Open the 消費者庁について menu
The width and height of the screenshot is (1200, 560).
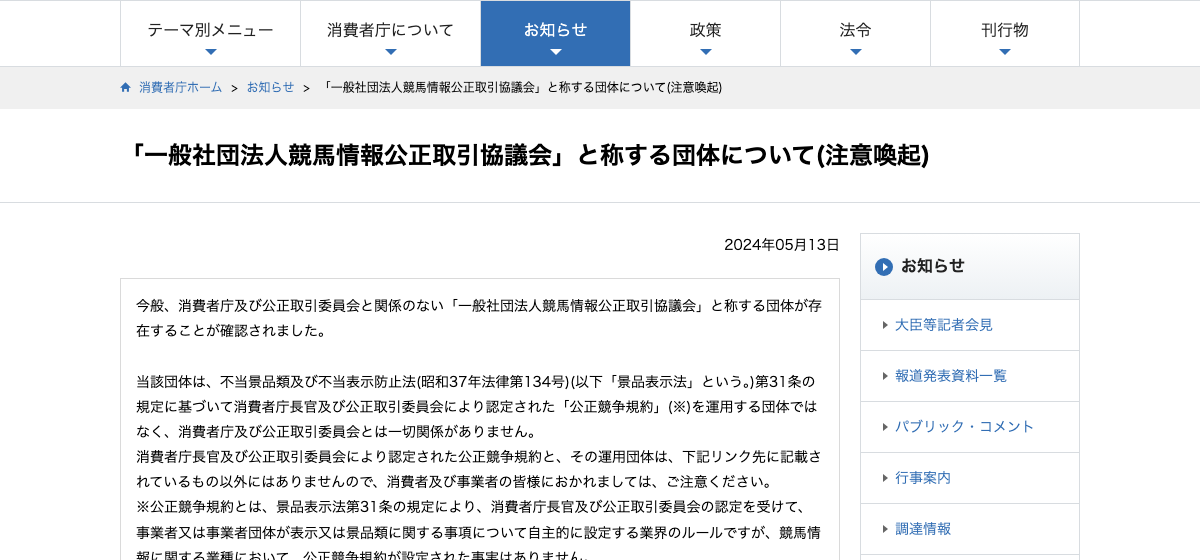[x=390, y=33]
